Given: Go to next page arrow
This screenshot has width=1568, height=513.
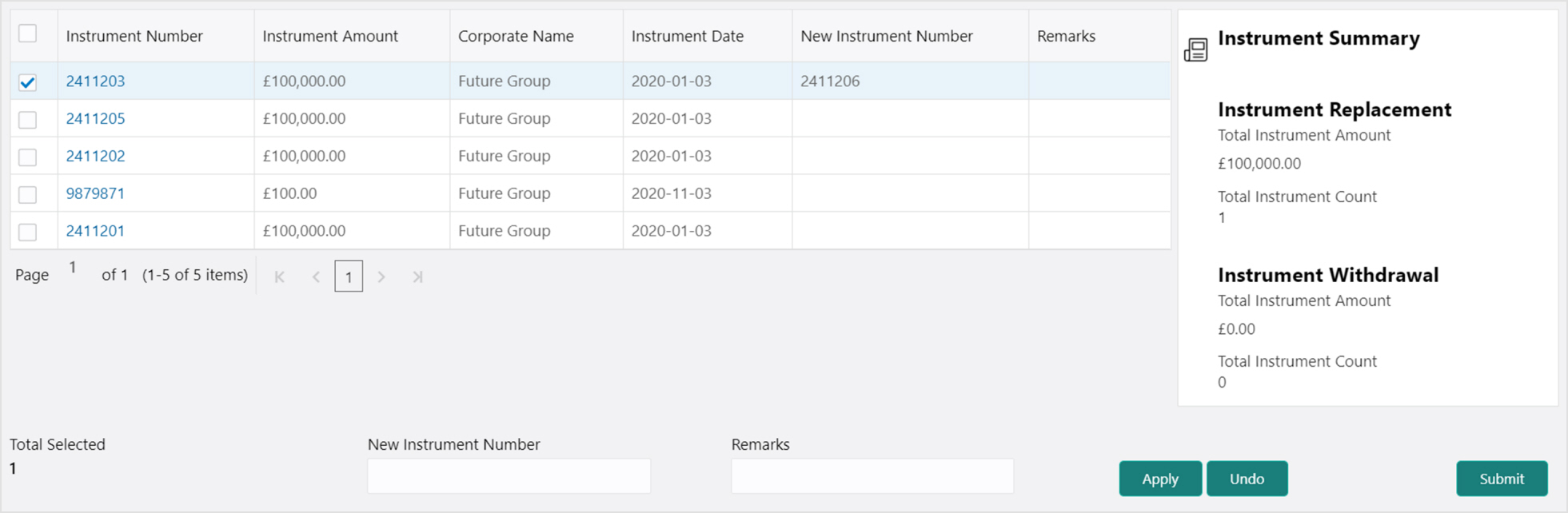Looking at the screenshot, I should pos(381,276).
